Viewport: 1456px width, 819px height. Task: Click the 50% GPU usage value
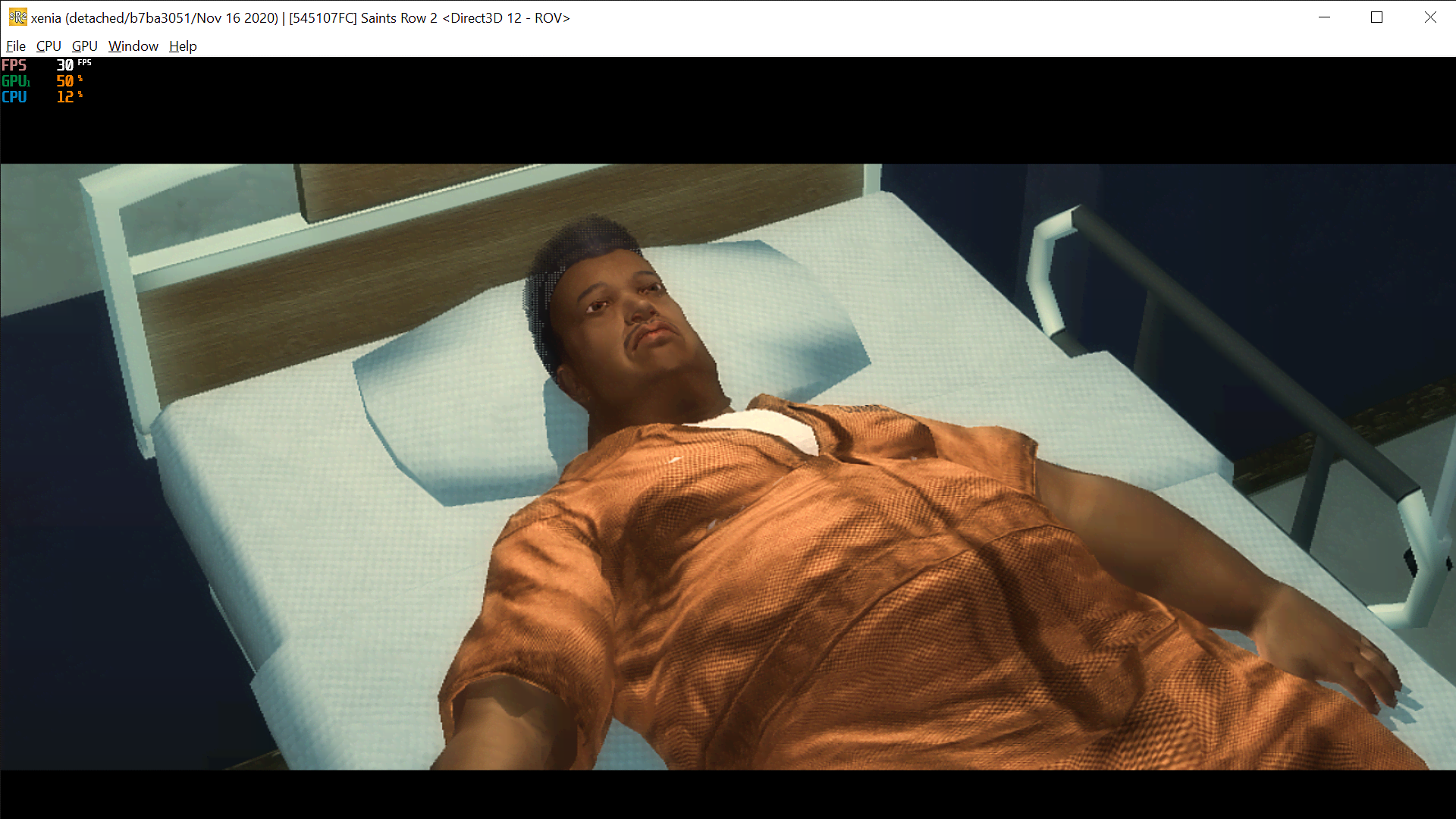pyautogui.click(x=65, y=81)
